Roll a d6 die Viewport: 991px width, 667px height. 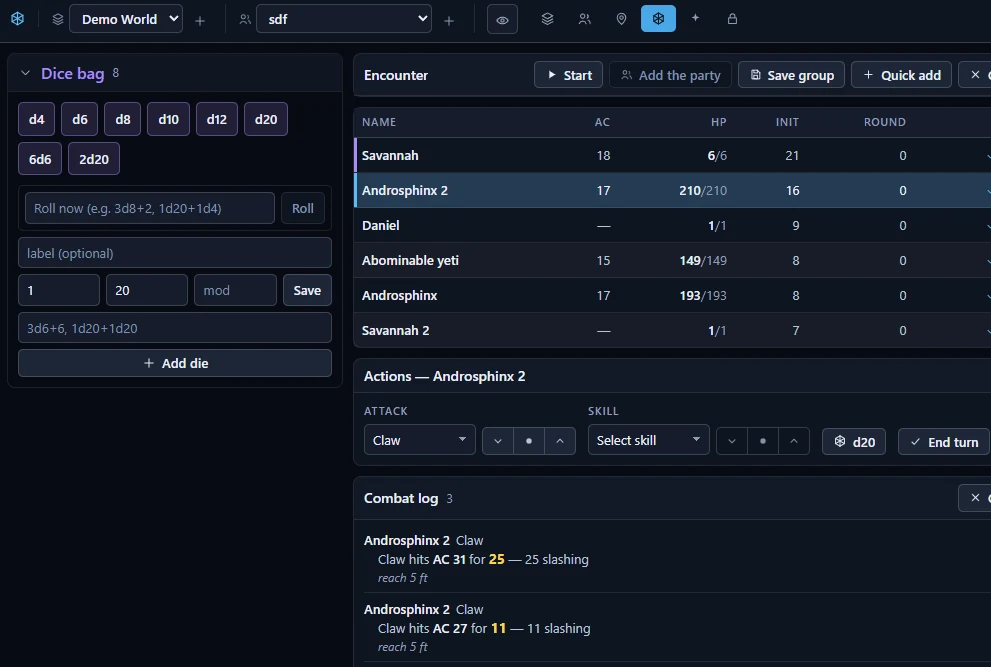[x=80, y=119]
